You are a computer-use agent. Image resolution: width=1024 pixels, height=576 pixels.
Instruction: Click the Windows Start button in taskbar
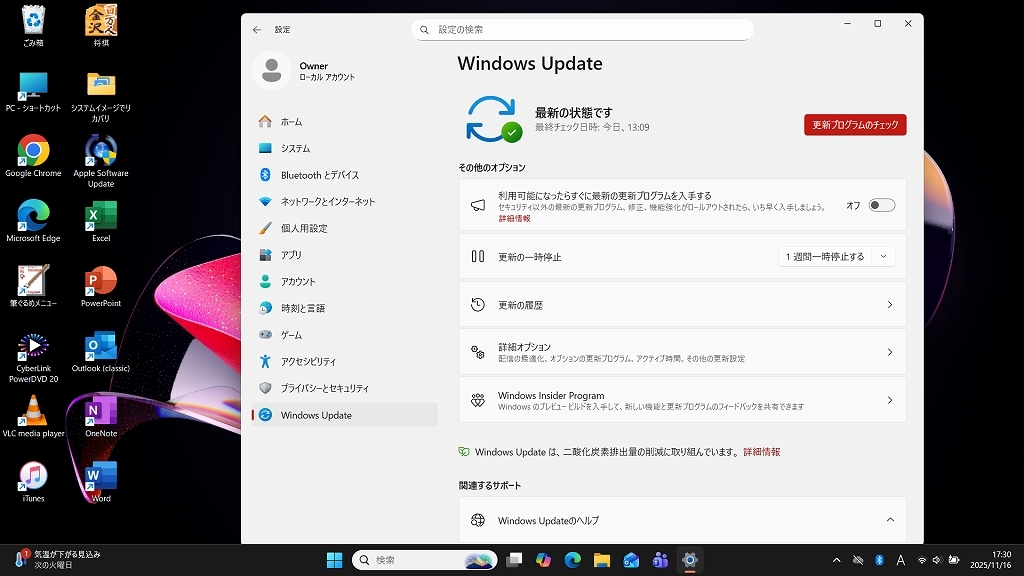point(334,560)
